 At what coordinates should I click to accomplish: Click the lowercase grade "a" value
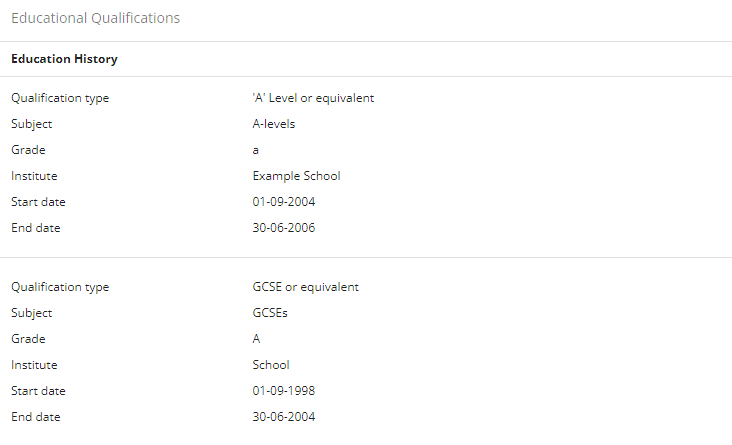tap(255, 150)
